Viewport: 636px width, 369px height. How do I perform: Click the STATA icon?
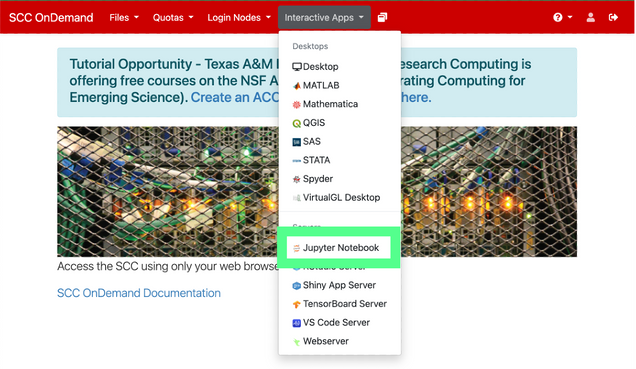[297, 161]
